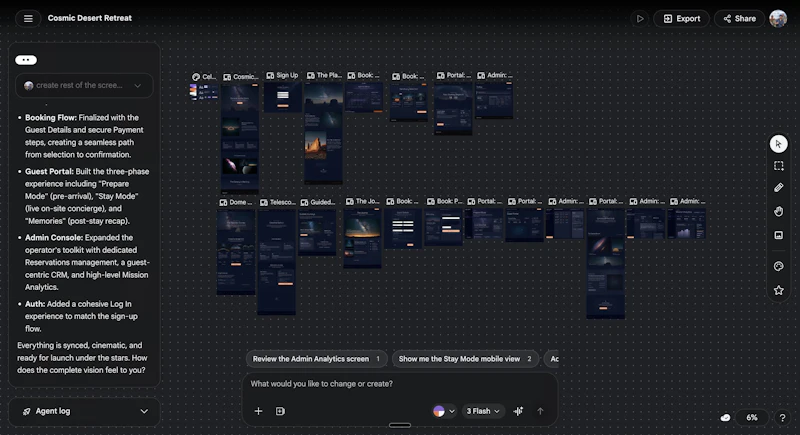
Task: Select 'The Pla...' frame label
Action: [x=329, y=75]
